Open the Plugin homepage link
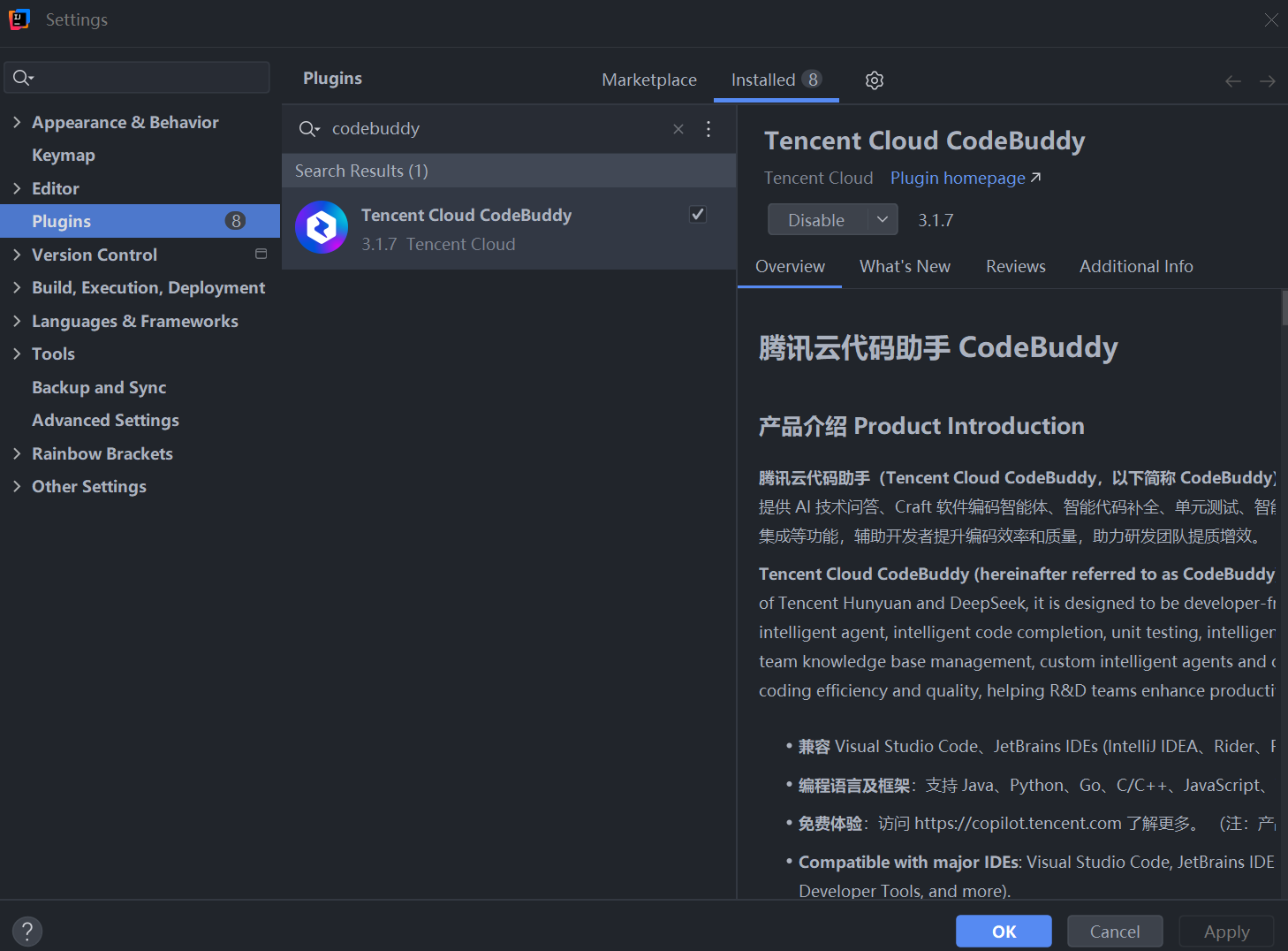 click(x=966, y=179)
